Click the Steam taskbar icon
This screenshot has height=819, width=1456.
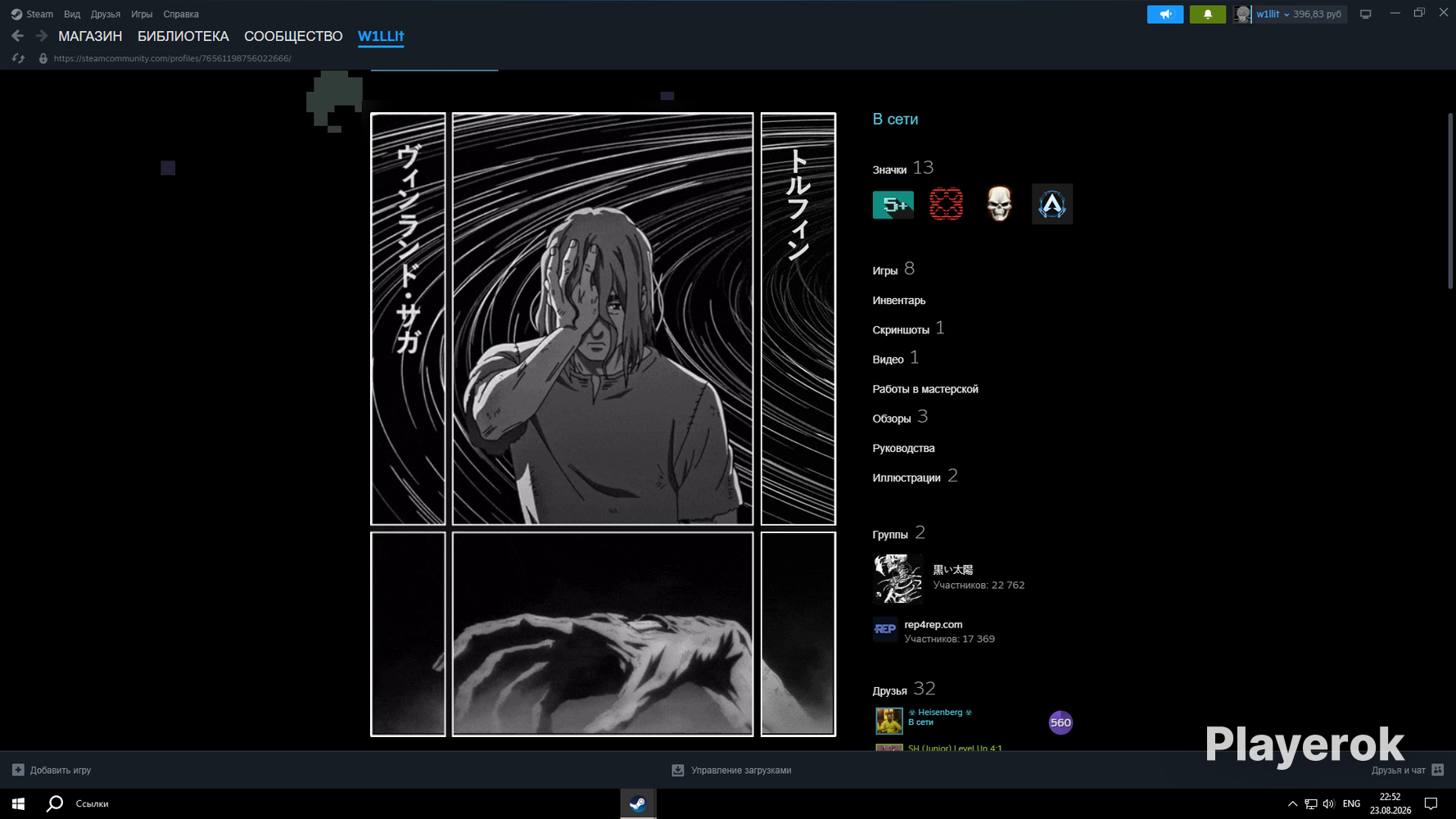(638, 803)
